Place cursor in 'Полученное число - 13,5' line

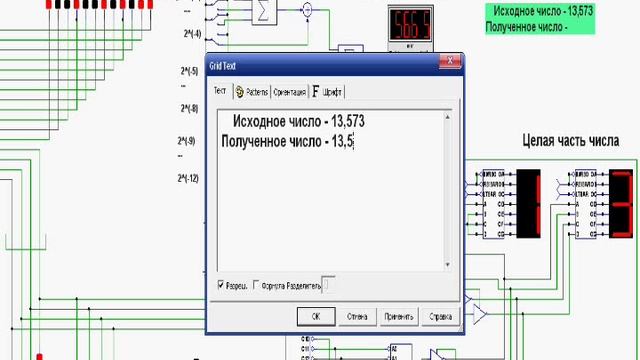(287, 142)
